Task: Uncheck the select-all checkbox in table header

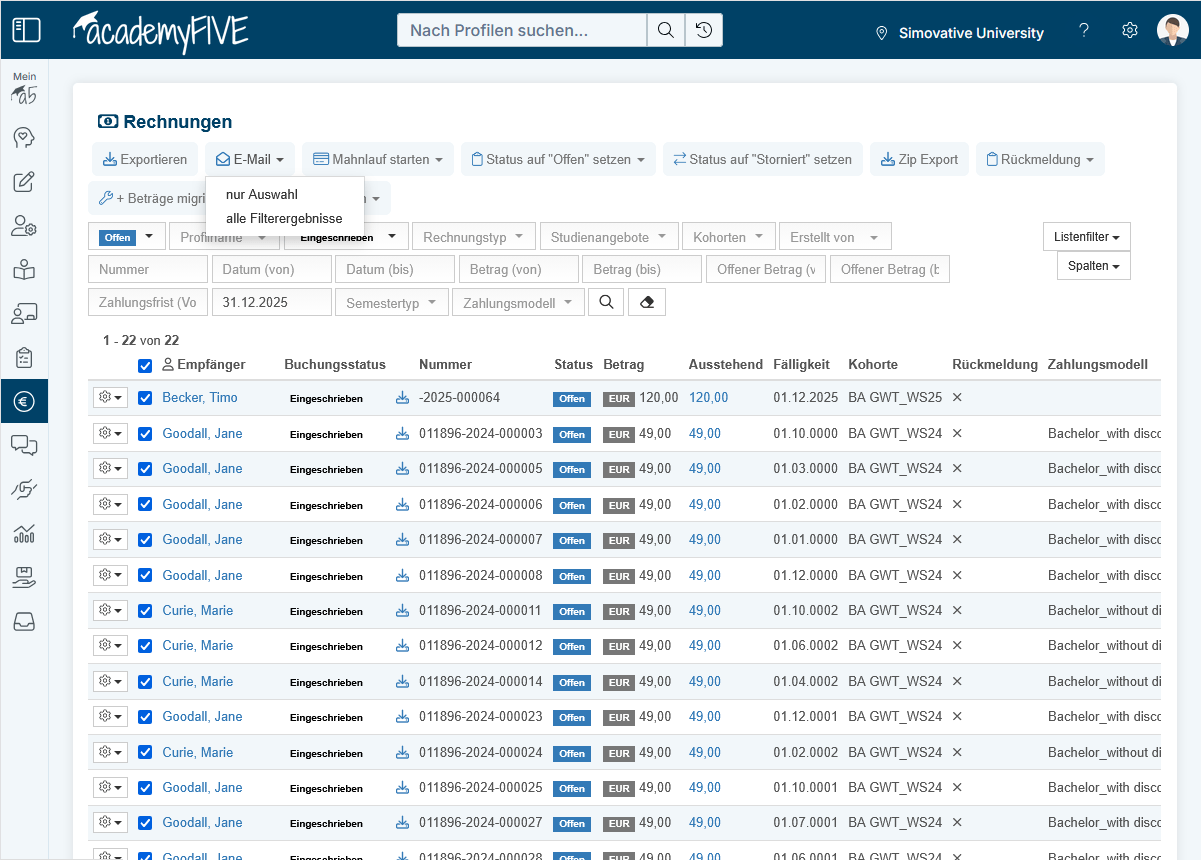Action: pos(145,366)
